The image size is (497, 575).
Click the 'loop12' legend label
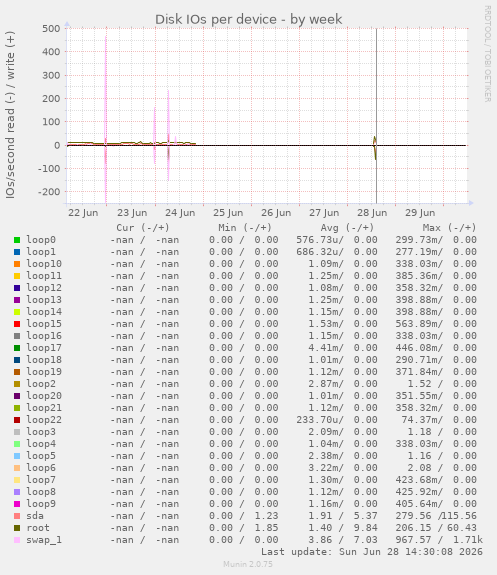44,288
